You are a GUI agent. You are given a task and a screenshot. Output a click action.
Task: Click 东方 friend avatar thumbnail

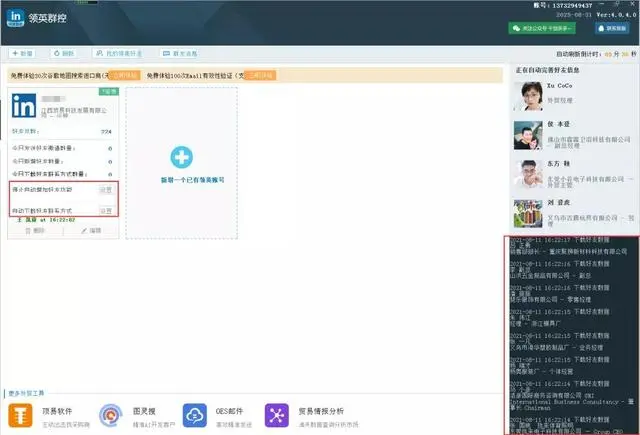click(x=528, y=175)
